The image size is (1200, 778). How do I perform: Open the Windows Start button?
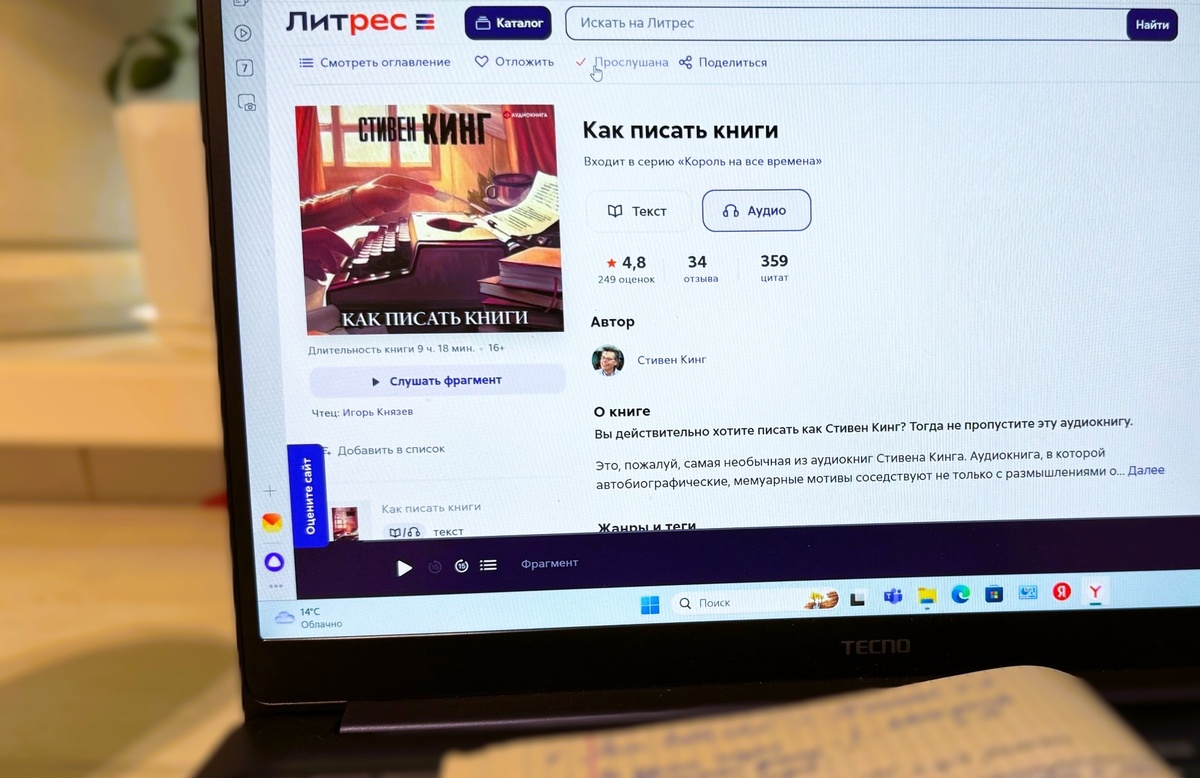650,605
